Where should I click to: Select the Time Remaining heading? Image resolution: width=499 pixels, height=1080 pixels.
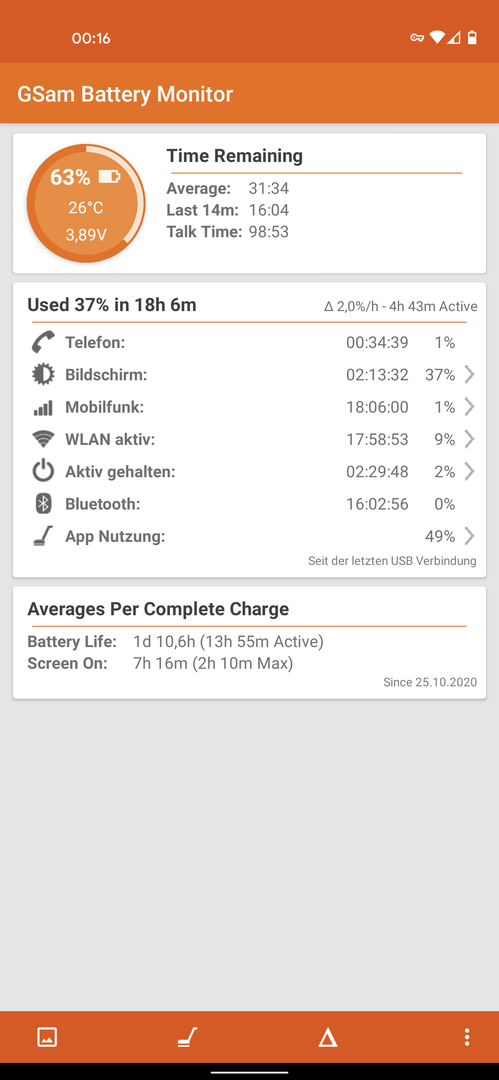click(234, 156)
